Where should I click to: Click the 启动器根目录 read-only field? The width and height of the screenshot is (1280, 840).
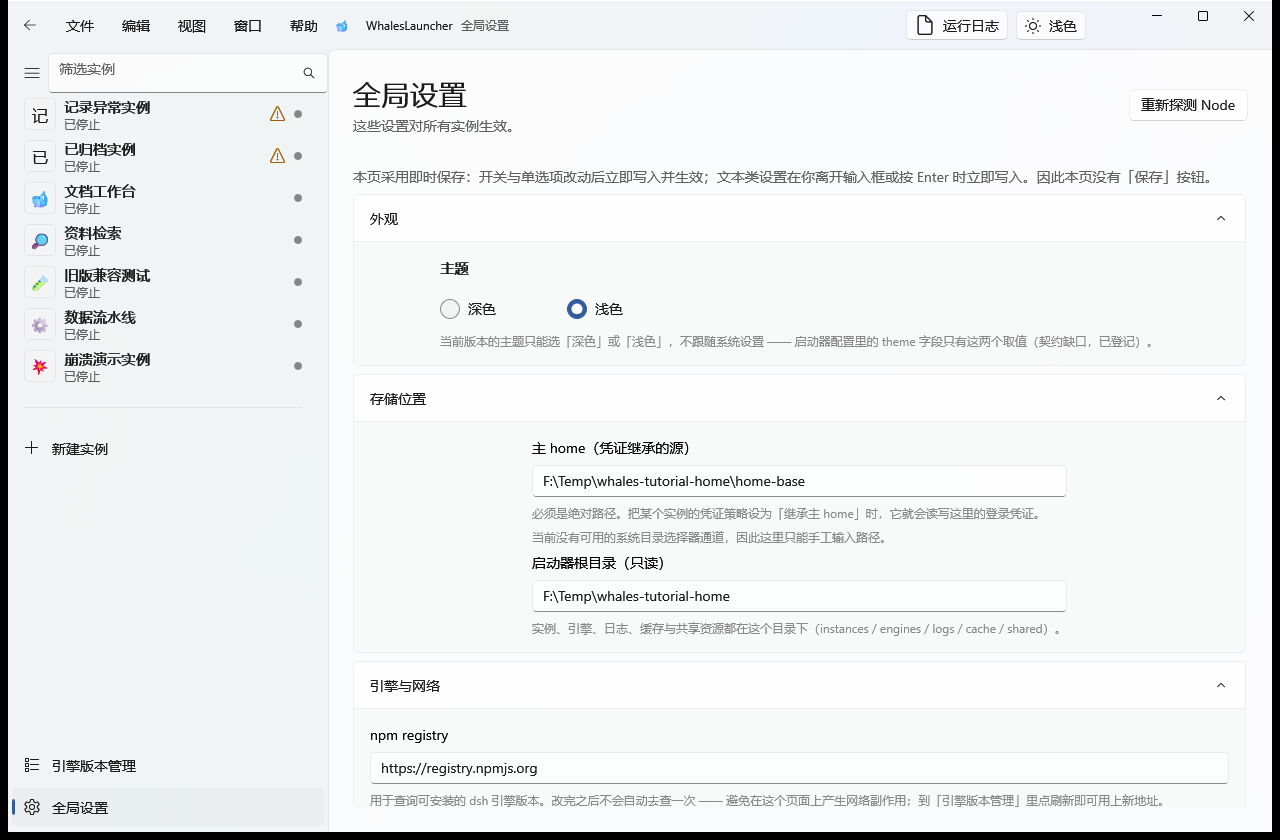point(799,596)
